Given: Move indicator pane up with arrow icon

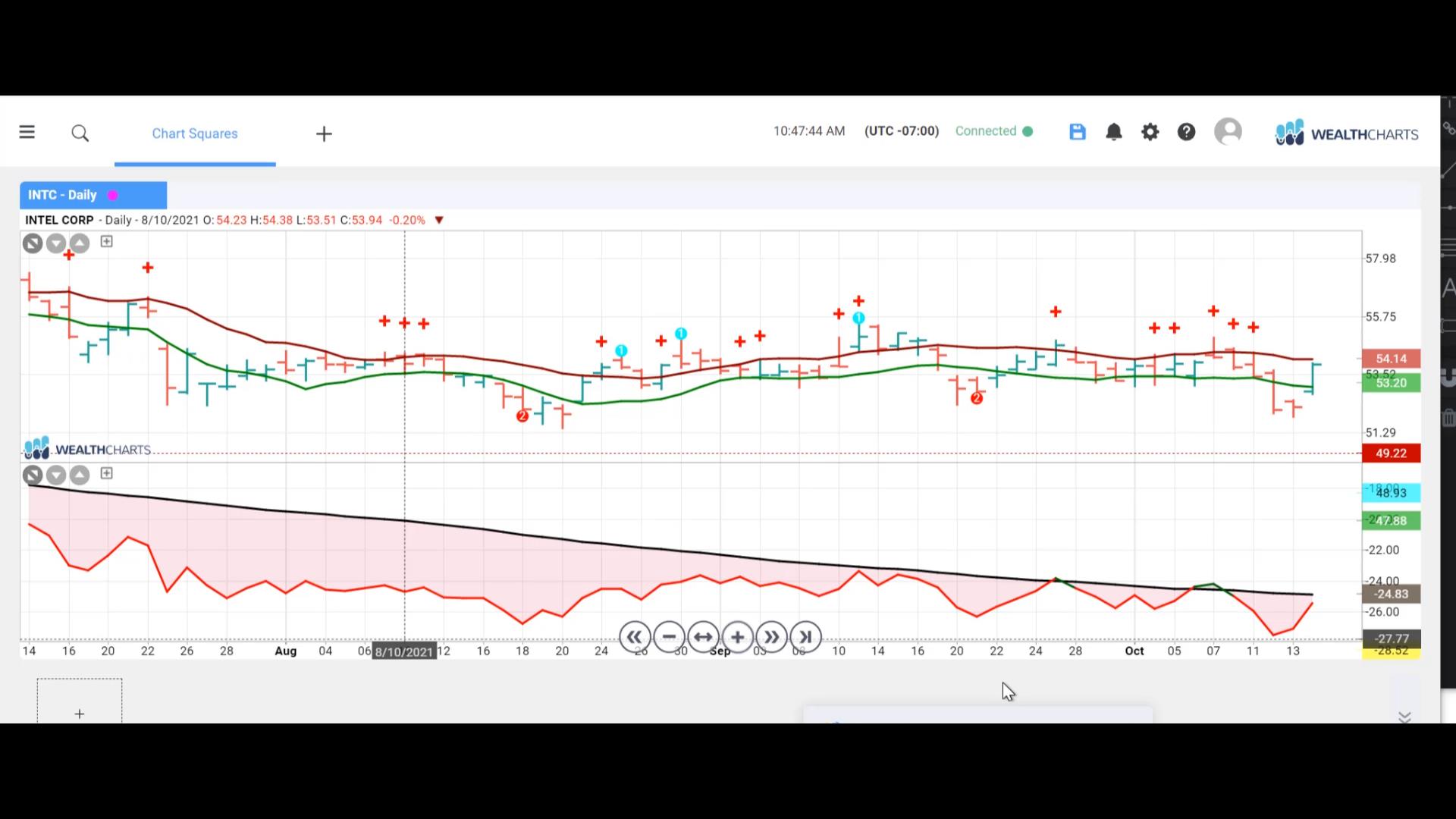Looking at the screenshot, I should pyautogui.click(x=80, y=475).
